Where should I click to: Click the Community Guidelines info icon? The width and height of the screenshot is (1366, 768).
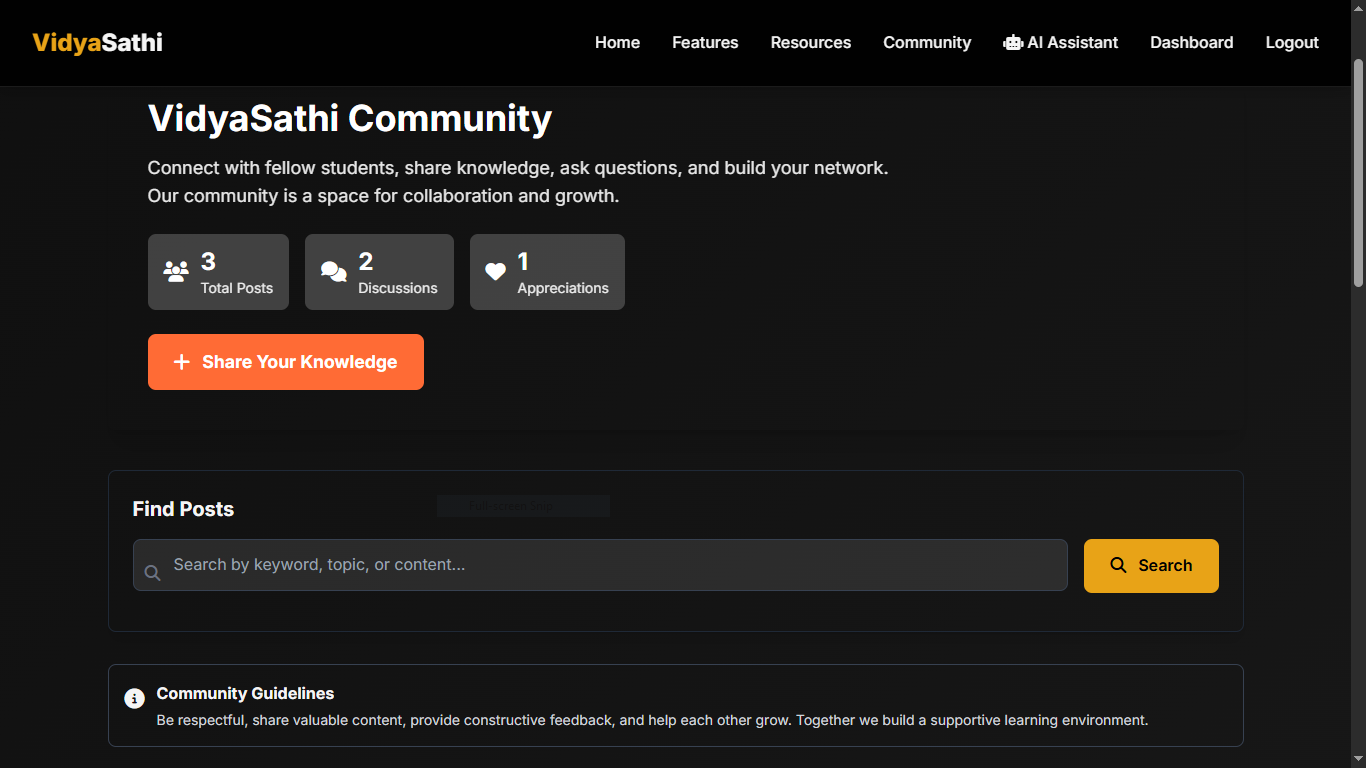(134, 698)
